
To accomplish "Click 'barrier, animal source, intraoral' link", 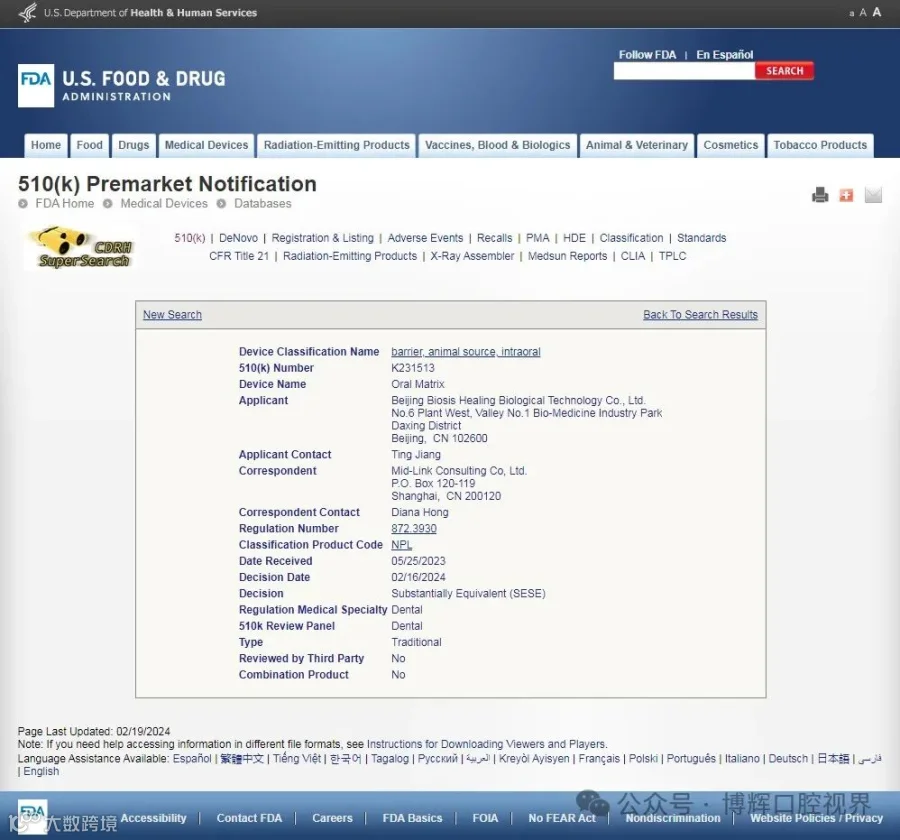I will (x=465, y=351).
